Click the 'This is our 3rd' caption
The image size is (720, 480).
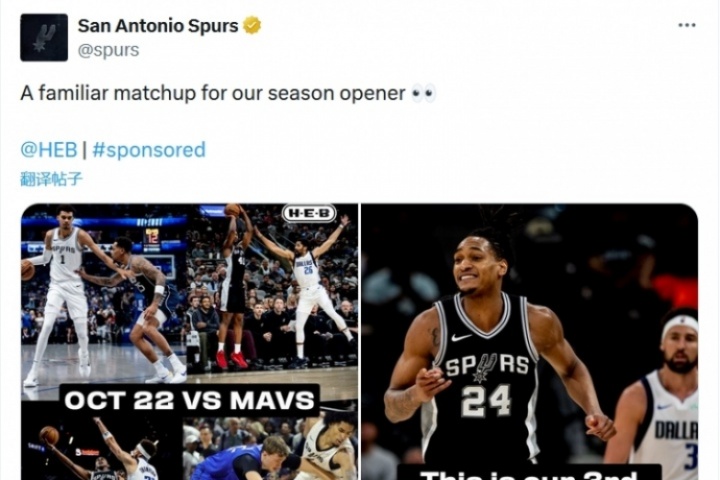(529, 473)
